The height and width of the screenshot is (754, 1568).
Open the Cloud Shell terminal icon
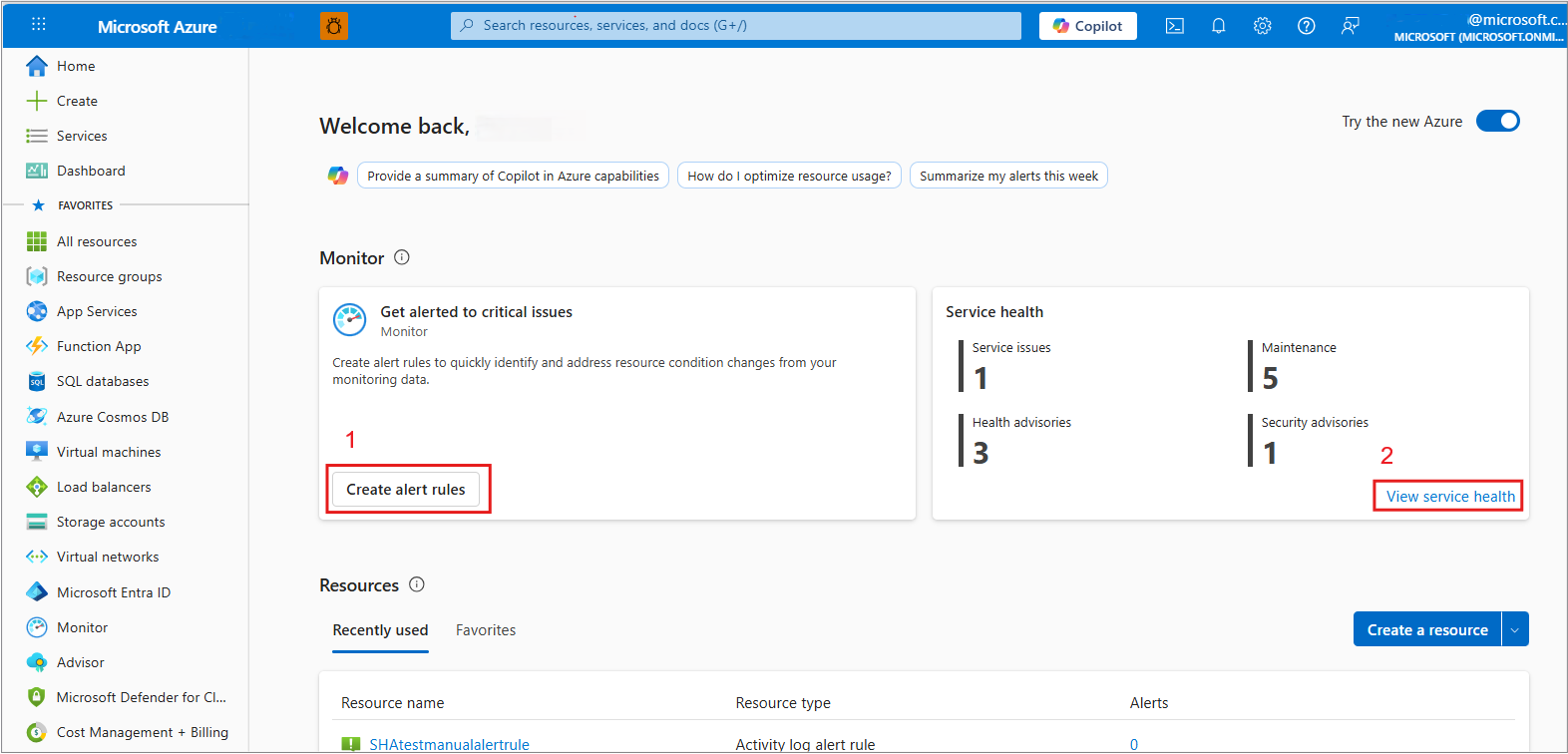[1175, 26]
